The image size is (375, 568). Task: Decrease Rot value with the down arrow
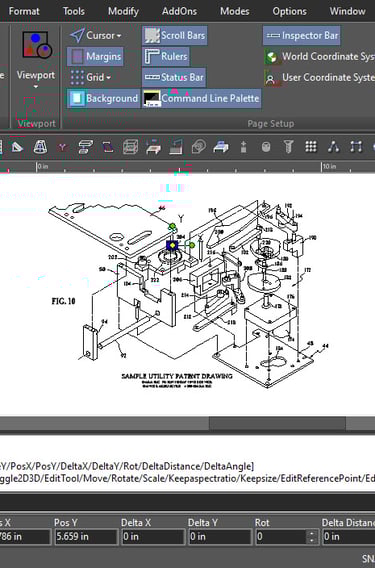(x=312, y=540)
